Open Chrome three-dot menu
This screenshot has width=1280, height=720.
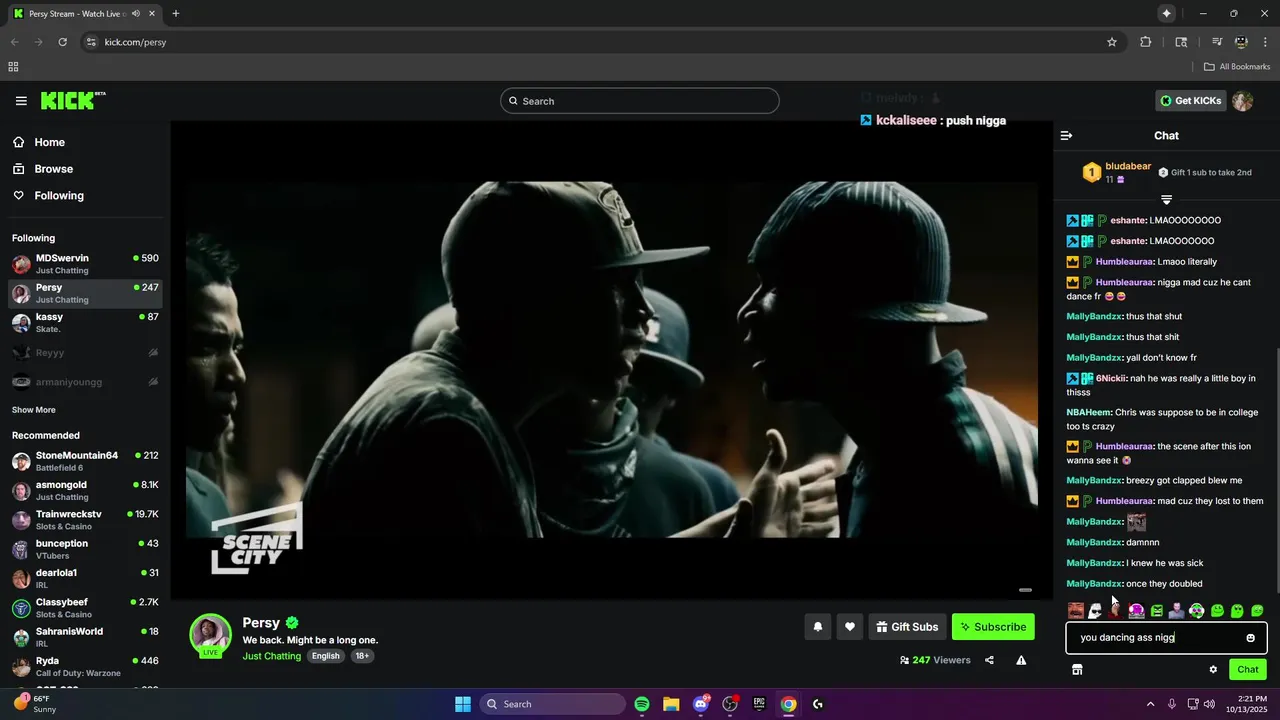[1265, 42]
